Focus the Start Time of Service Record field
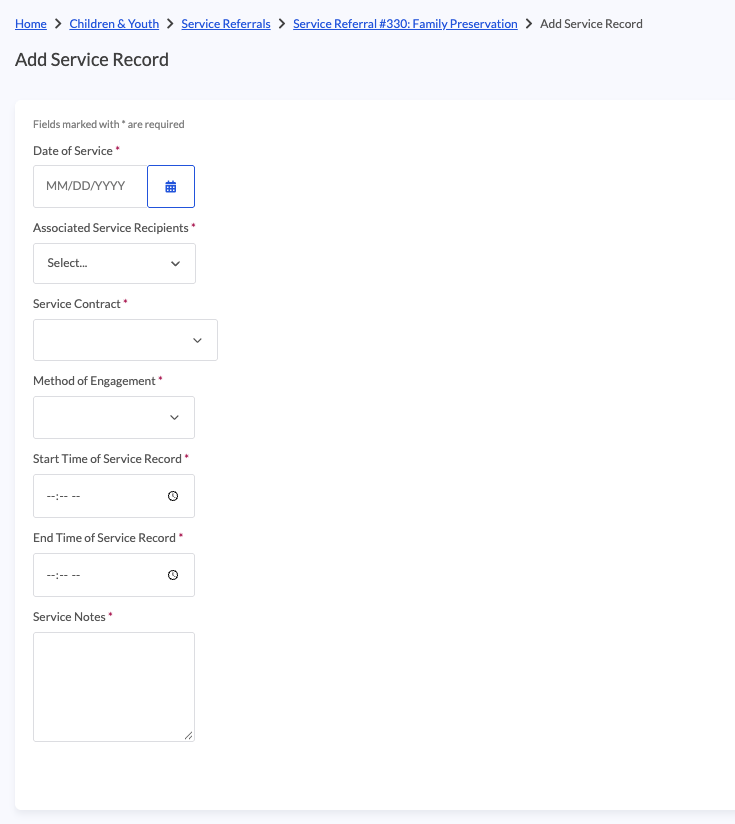Viewport: 735px width, 824px height. [114, 496]
